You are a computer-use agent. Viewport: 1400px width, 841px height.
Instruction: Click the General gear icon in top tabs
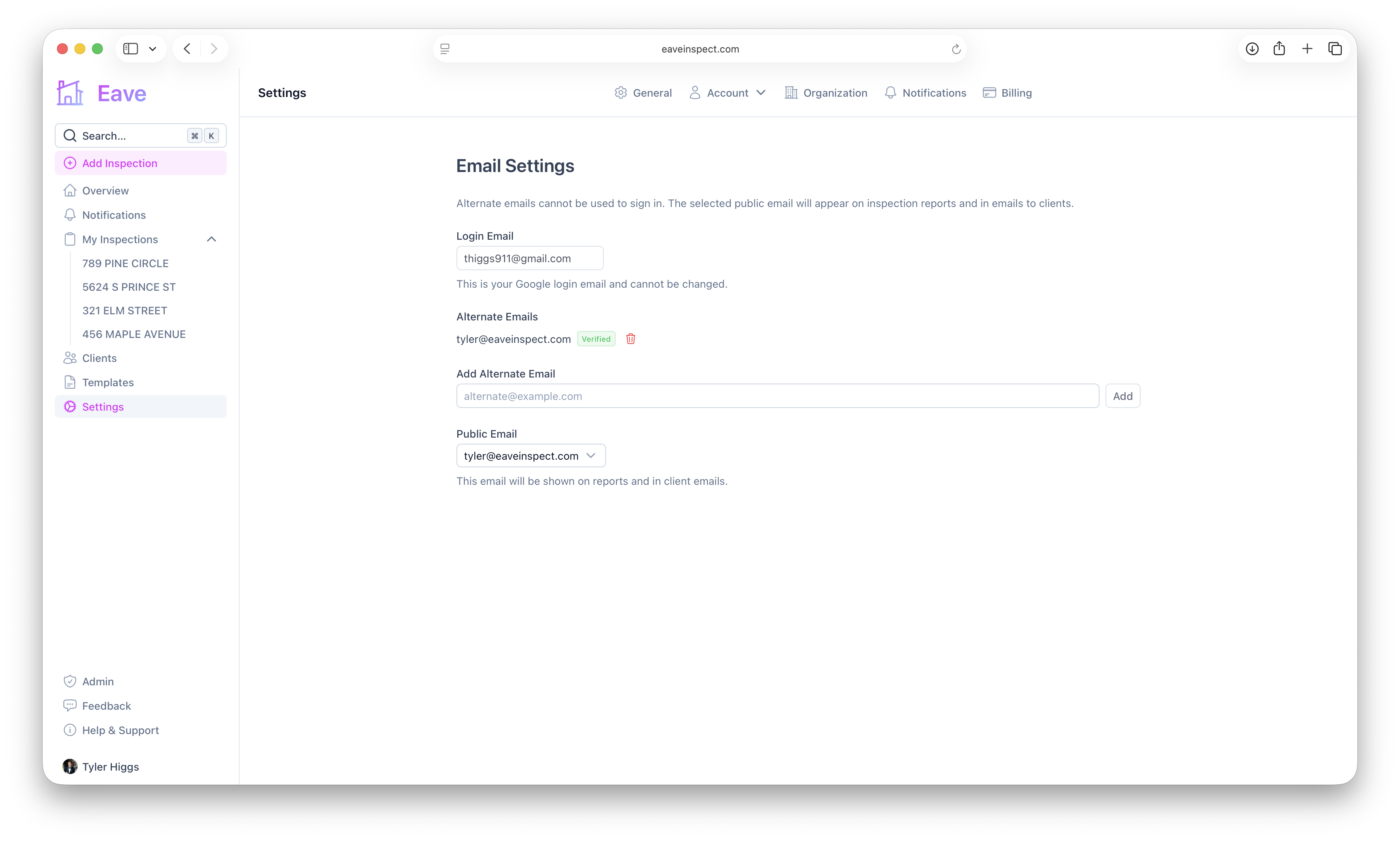(621, 92)
